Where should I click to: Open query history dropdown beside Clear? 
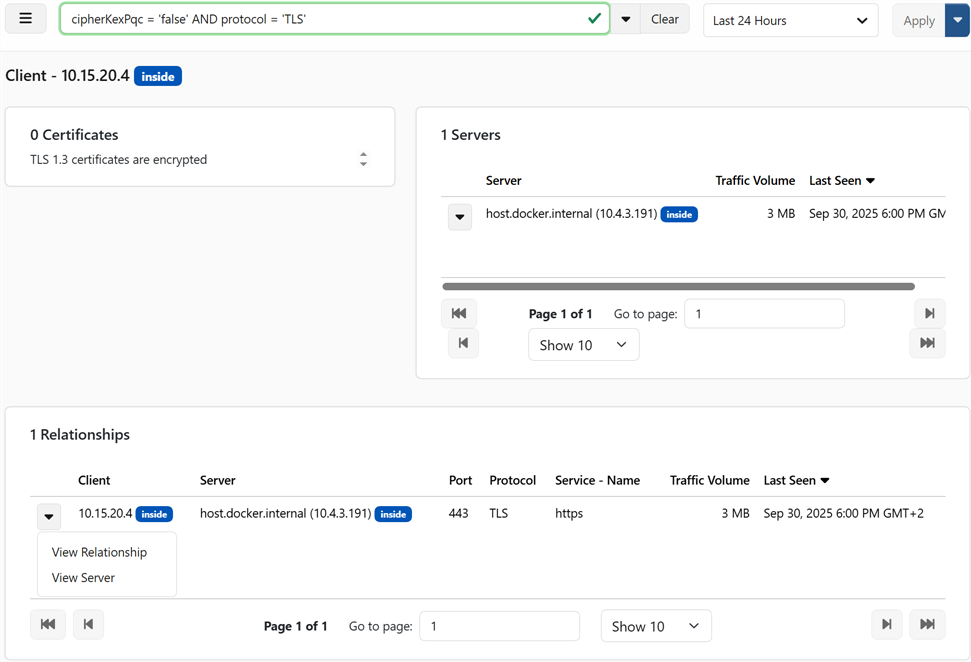pos(626,19)
